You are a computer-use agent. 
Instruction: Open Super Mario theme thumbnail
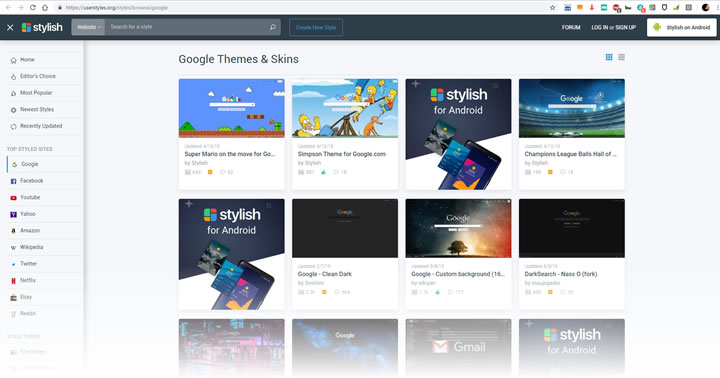point(231,108)
